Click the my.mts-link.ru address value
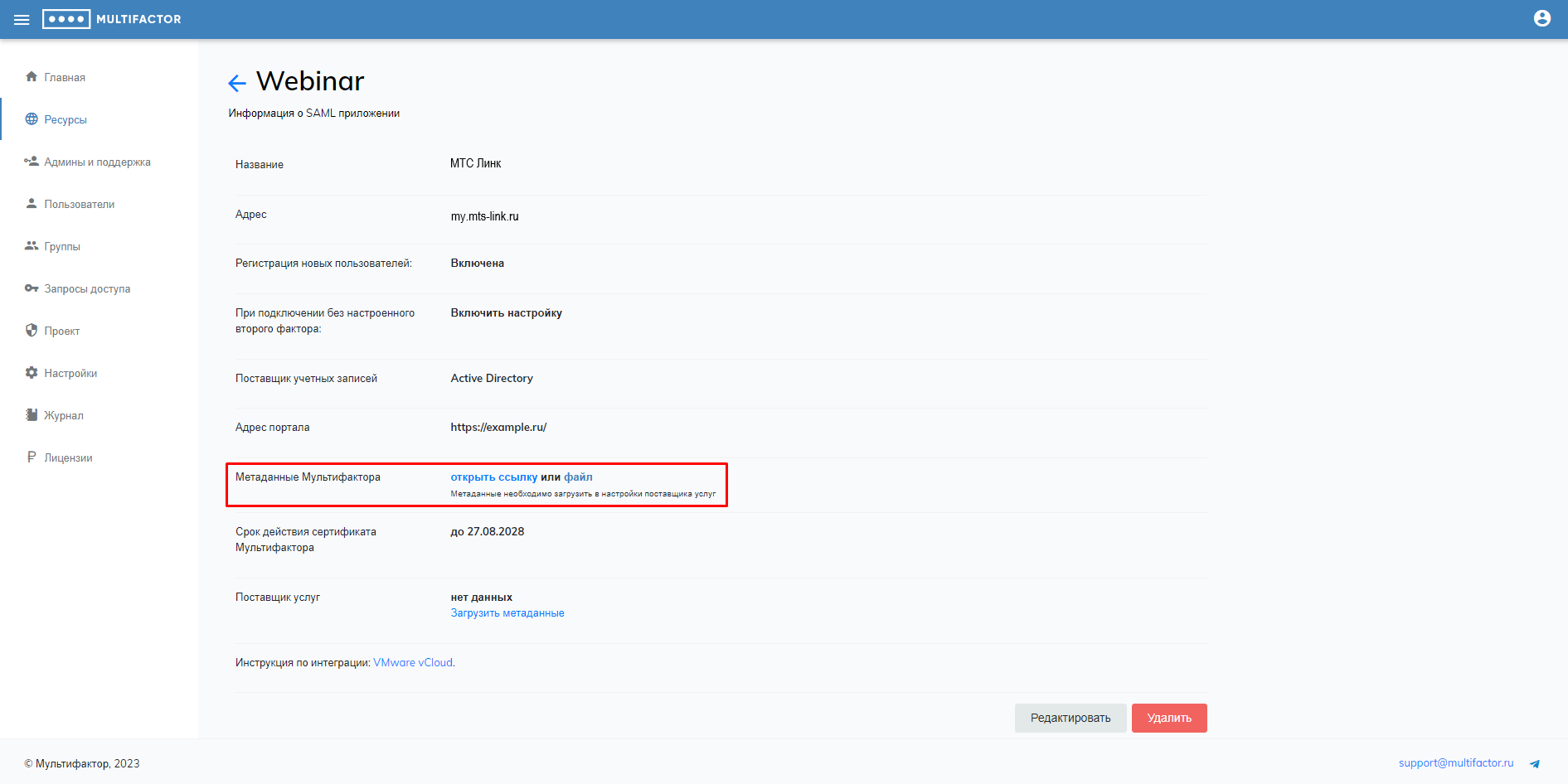 click(484, 216)
